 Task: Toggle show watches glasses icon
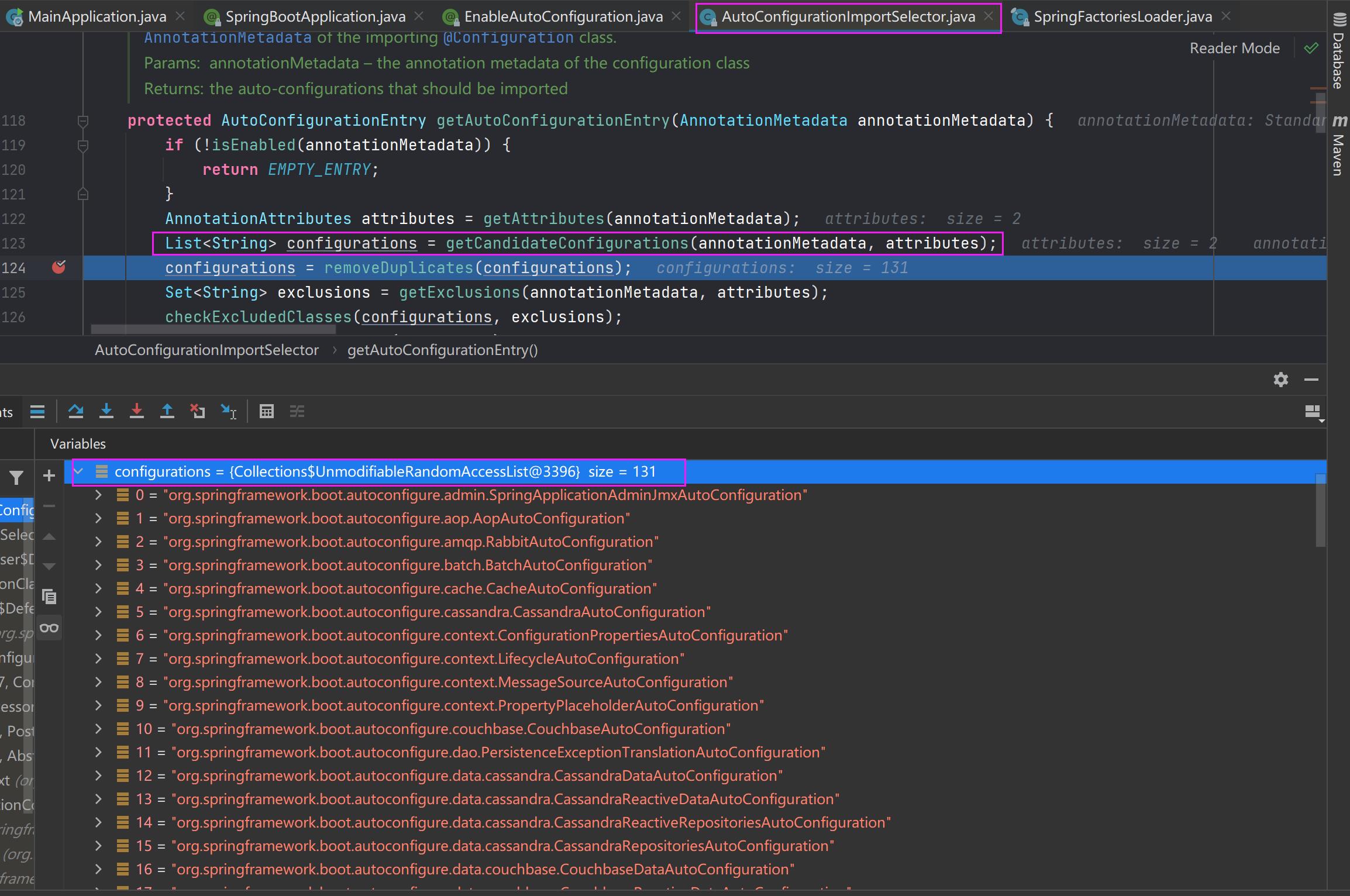coord(49,628)
